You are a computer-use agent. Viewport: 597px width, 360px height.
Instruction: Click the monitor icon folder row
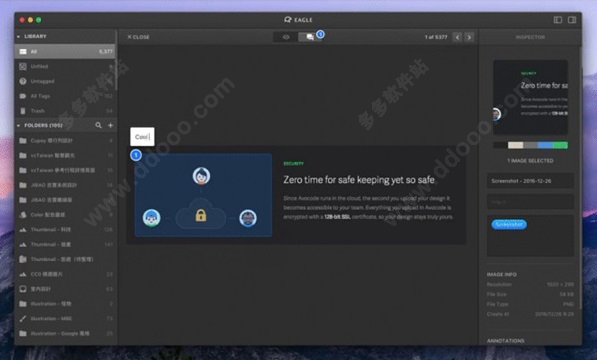coord(65,289)
